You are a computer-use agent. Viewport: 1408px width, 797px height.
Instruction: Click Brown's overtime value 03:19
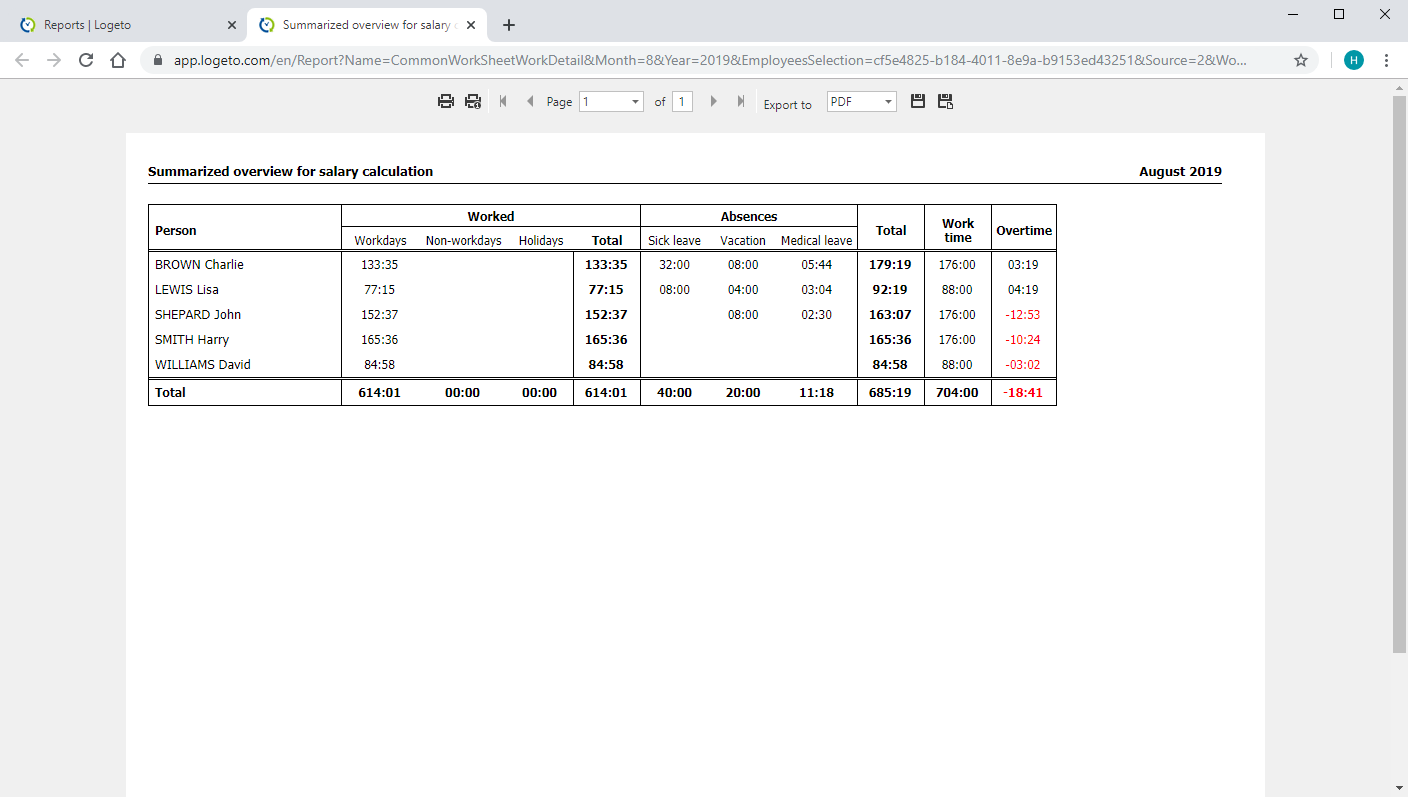(1024, 265)
